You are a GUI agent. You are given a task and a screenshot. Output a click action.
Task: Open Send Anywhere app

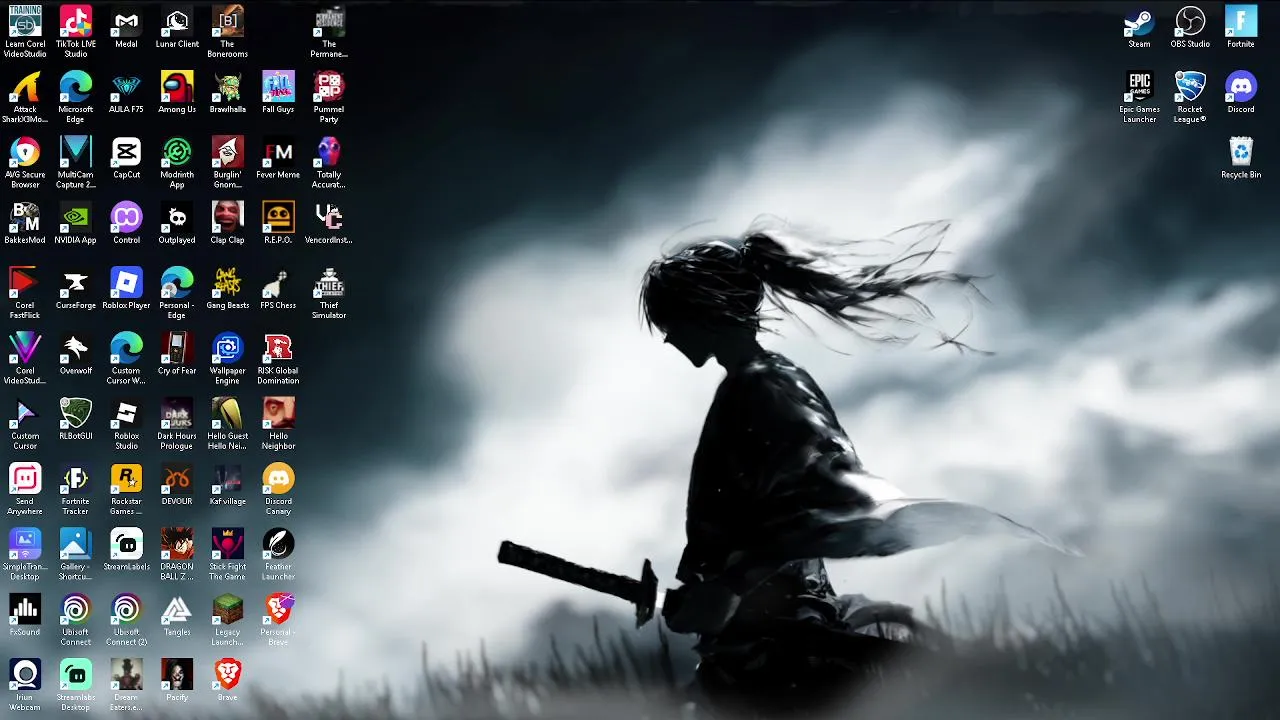[25, 489]
